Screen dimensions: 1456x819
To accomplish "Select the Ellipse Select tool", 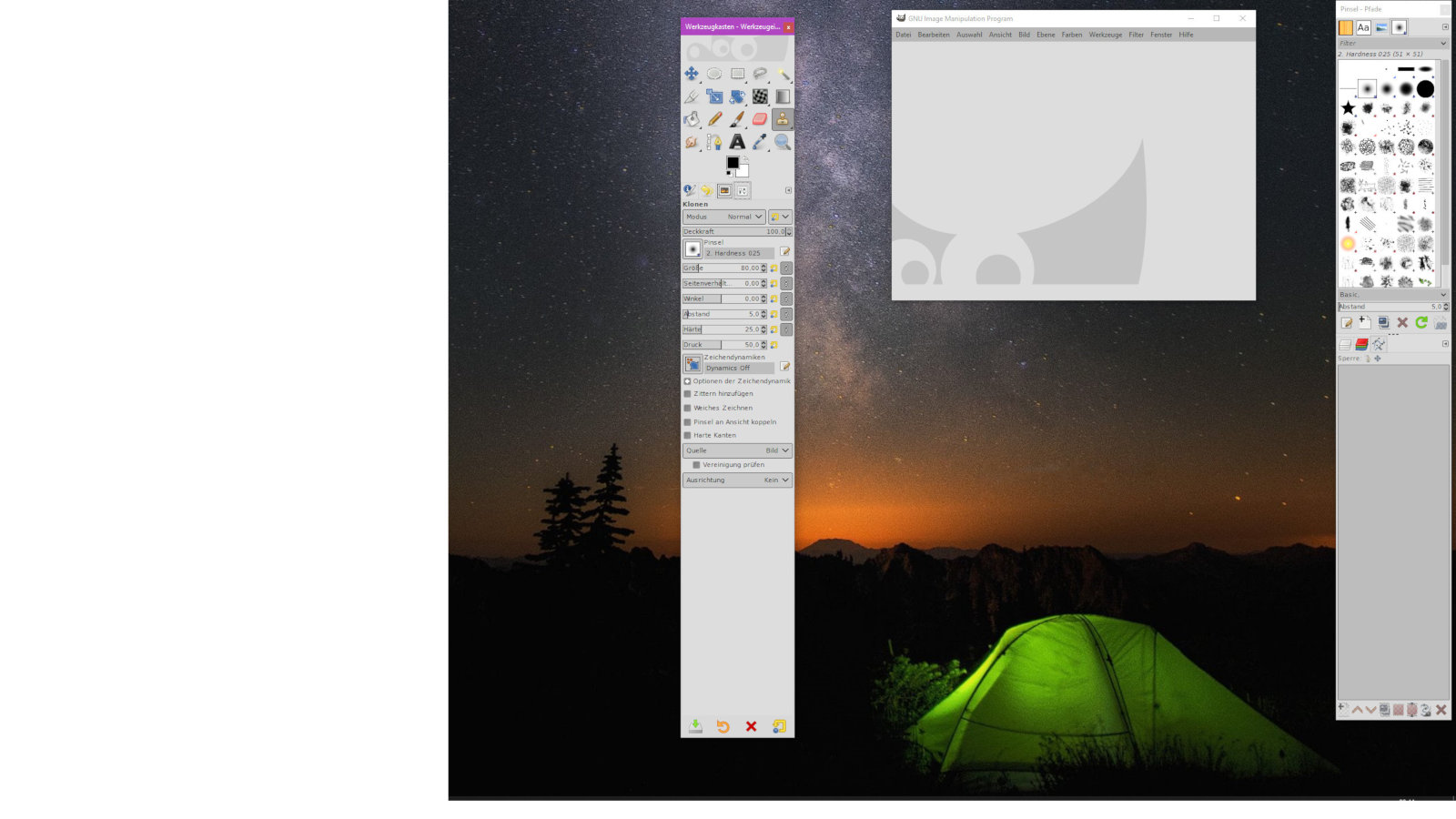I will [x=714, y=74].
